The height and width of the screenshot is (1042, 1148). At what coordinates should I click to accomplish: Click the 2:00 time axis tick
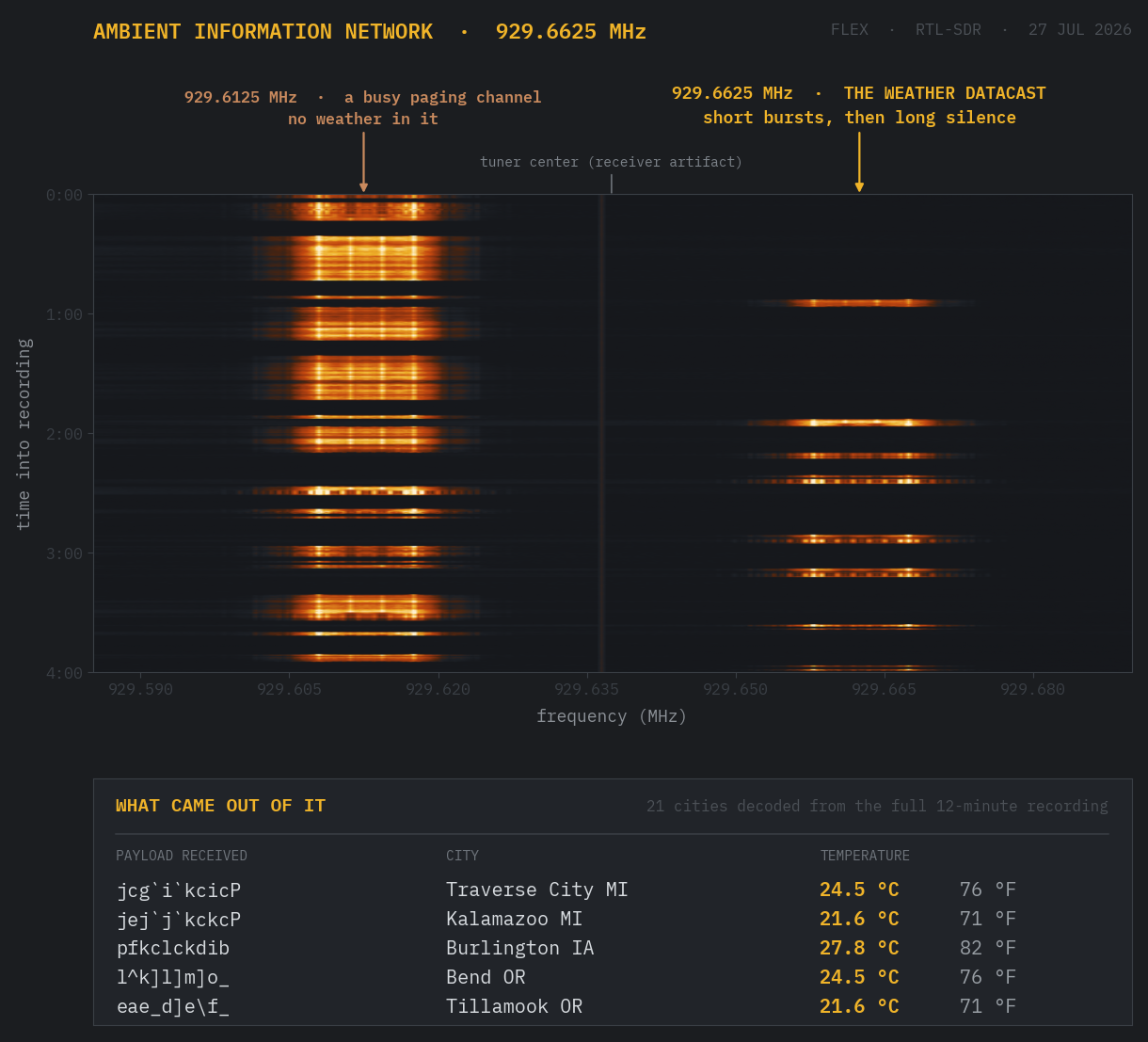[64, 434]
